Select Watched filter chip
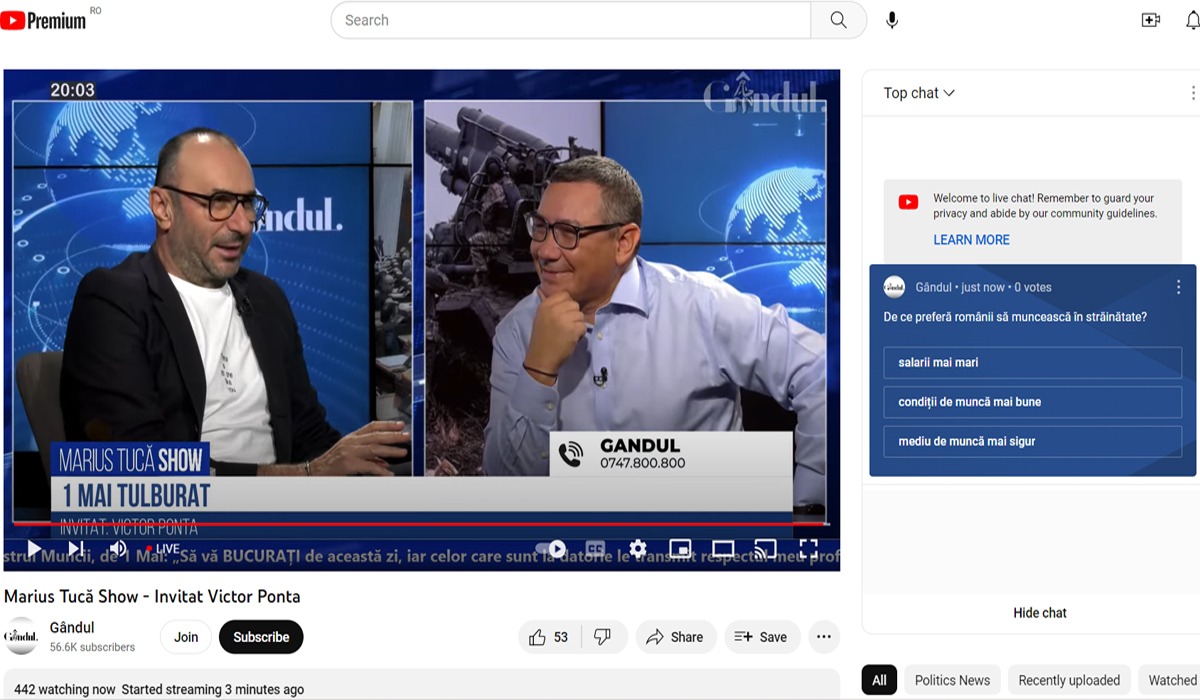The width and height of the screenshot is (1200, 700). 1170,680
